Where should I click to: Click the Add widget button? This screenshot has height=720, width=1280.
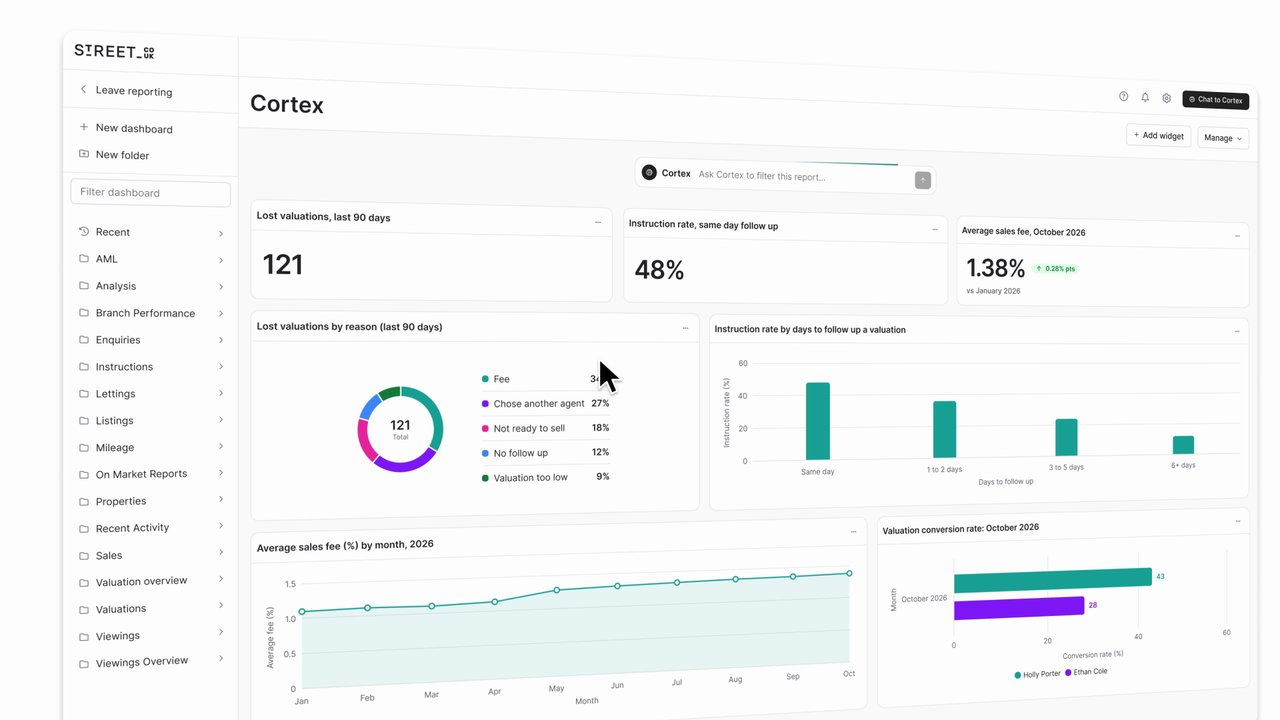1158,135
